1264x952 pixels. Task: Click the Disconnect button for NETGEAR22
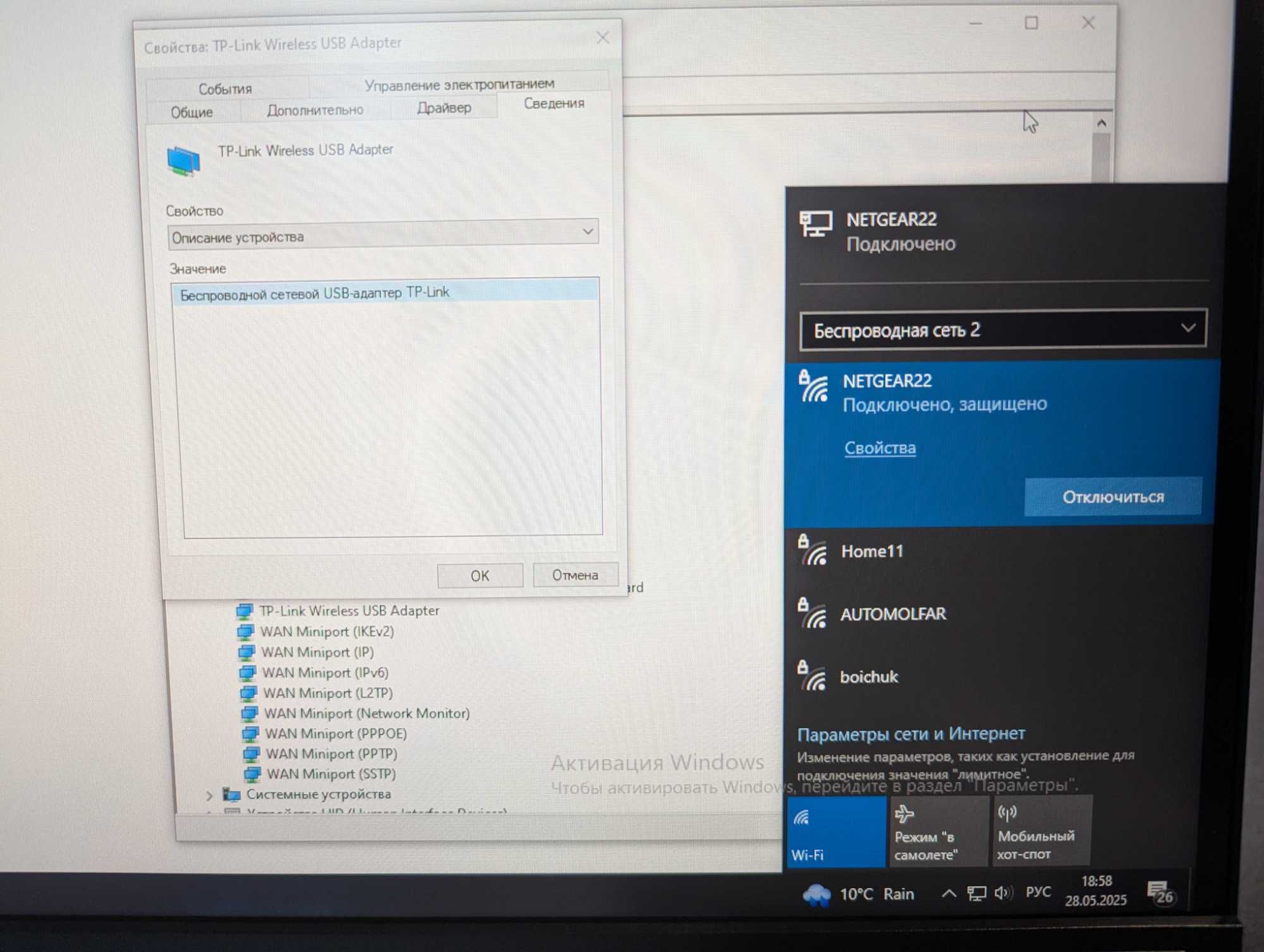tap(1112, 497)
